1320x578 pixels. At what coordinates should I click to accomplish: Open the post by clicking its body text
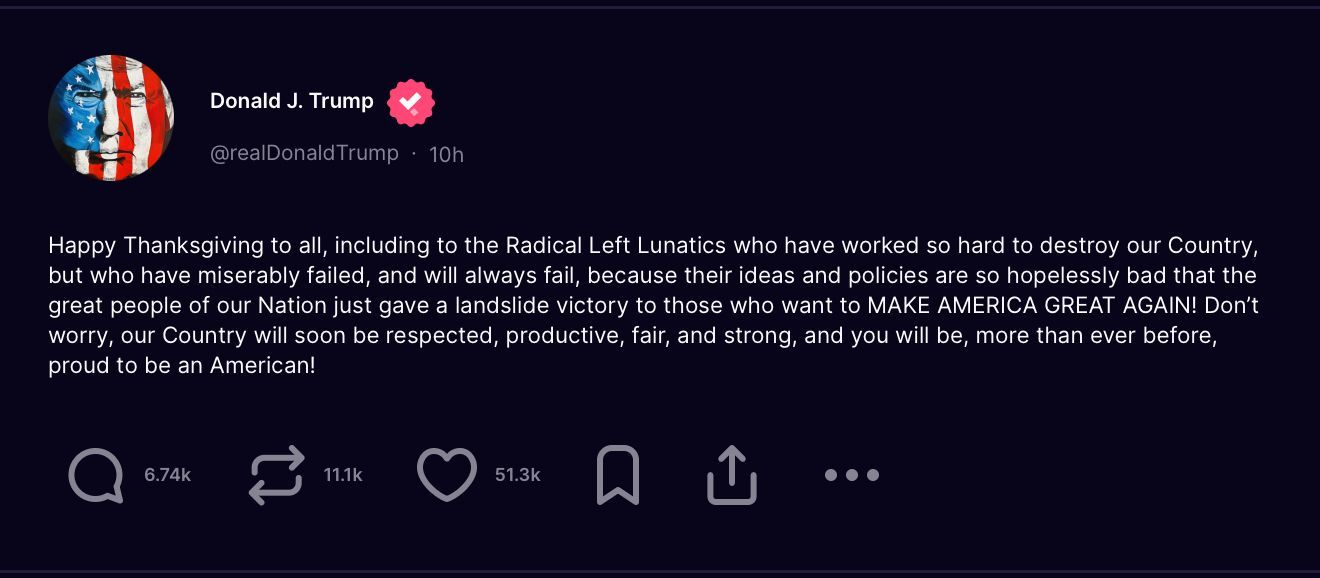point(653,306)
